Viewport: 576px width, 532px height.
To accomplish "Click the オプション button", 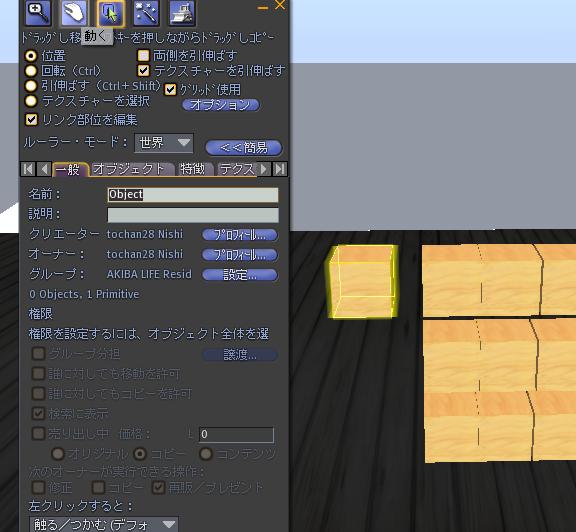I will [220, 105].
